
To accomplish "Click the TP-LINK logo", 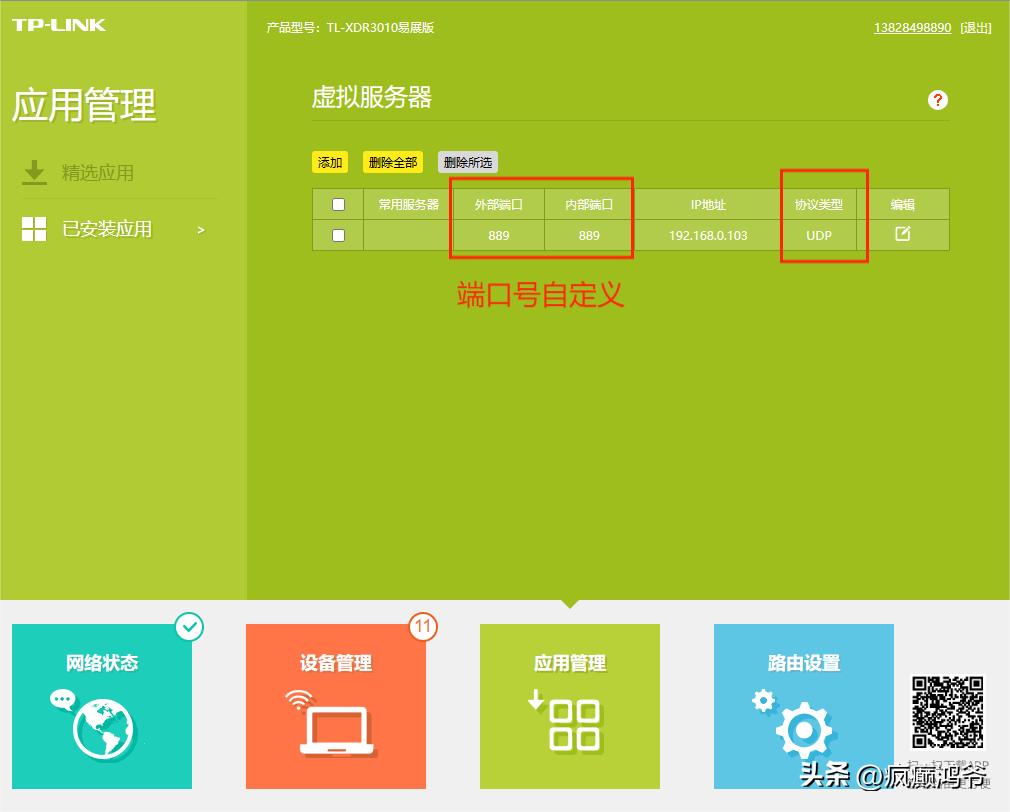I will 57,24.
